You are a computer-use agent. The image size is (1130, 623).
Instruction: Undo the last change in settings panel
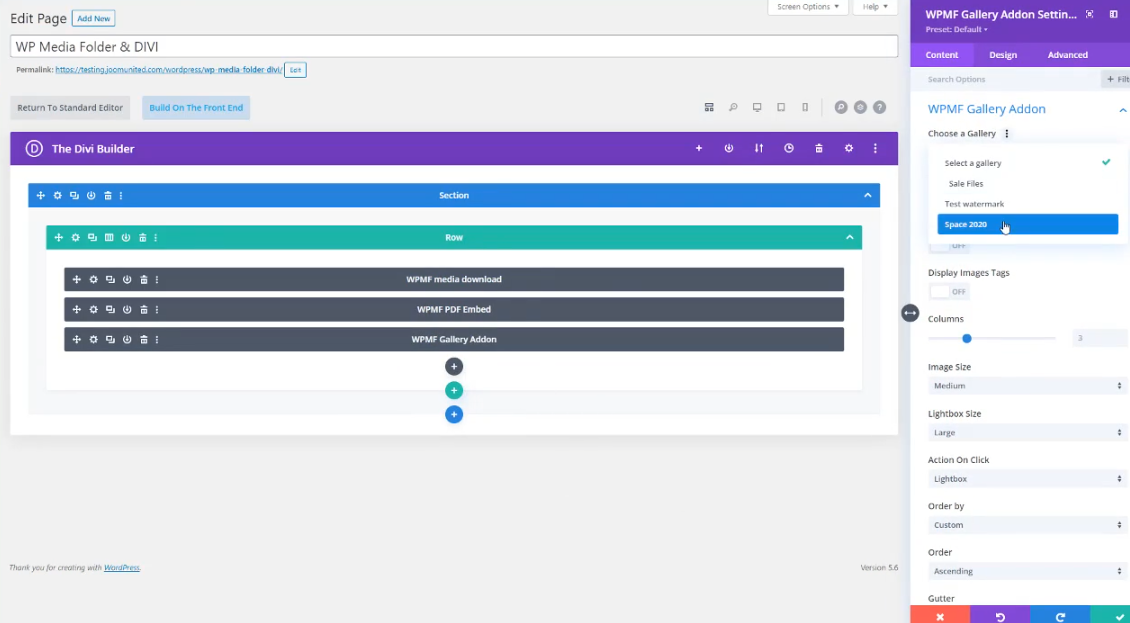coord(1000,616)
